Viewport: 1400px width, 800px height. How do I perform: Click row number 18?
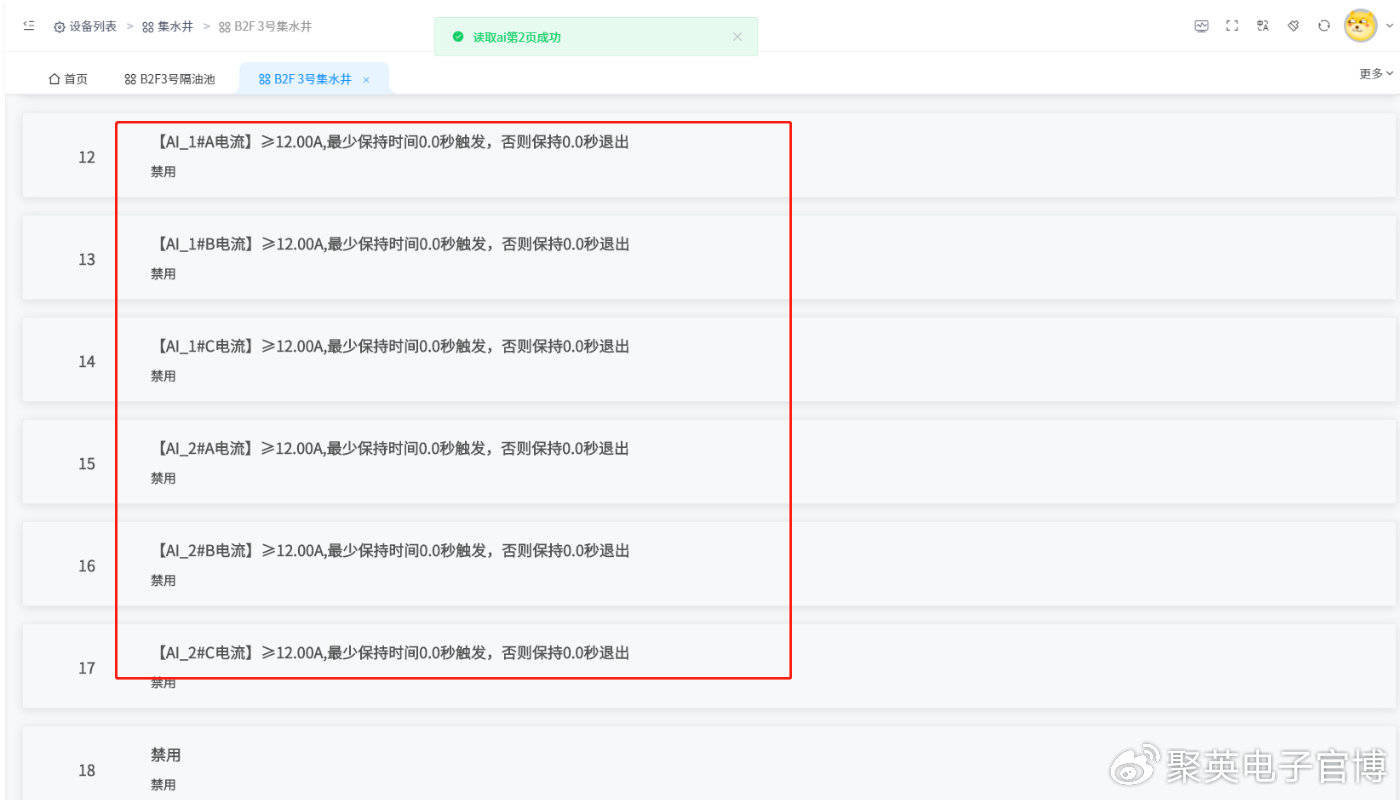coord(87,770)
